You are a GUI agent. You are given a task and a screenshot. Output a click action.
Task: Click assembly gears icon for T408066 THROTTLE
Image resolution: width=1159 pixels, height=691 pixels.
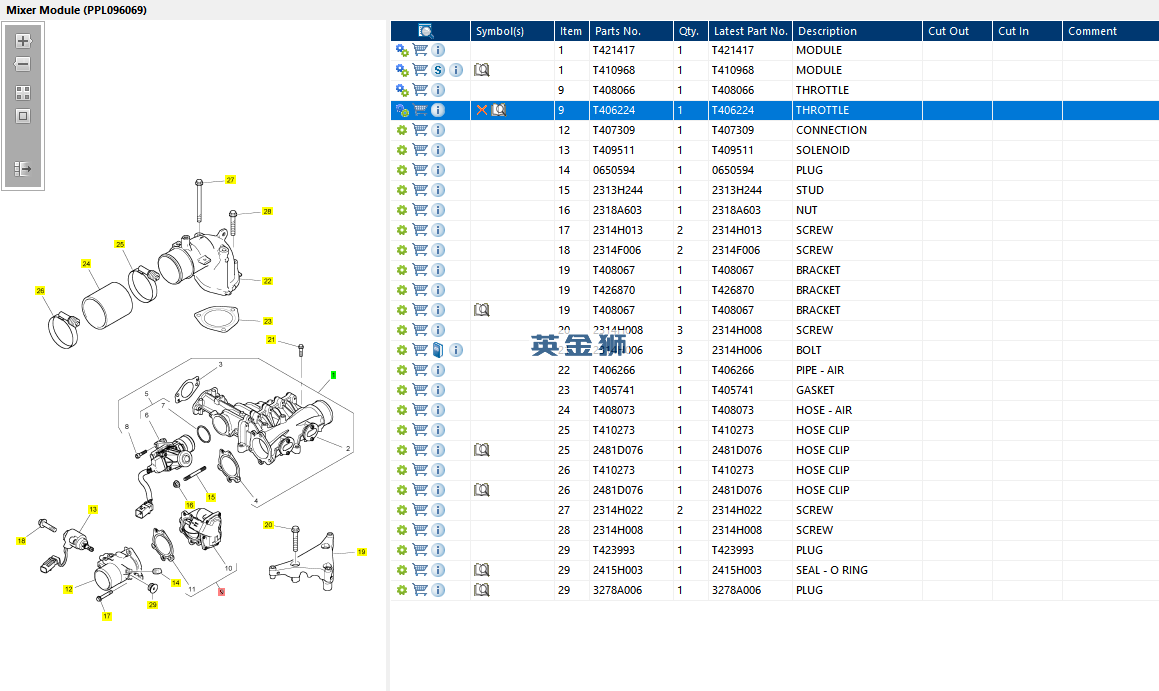pos(402,90)
